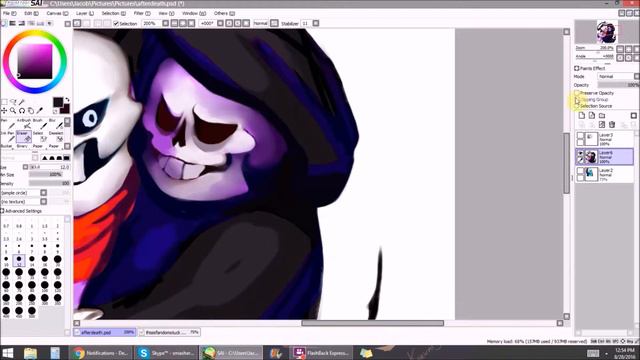Show Layer3 using its visibility box

click(x=580, y=136)
